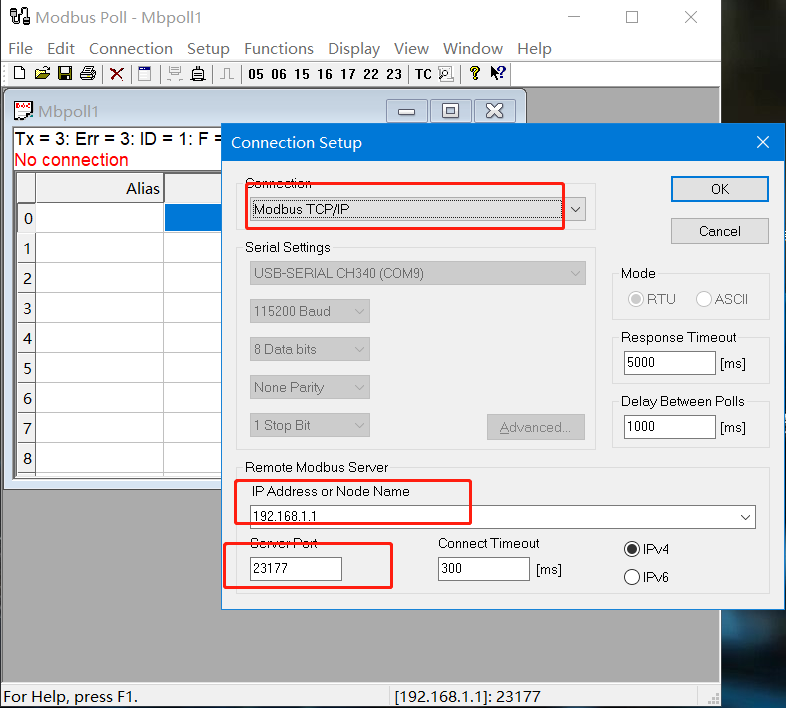Open the IP Address dropdown arrow
The image size is (786, 708).
click(745, 517)
